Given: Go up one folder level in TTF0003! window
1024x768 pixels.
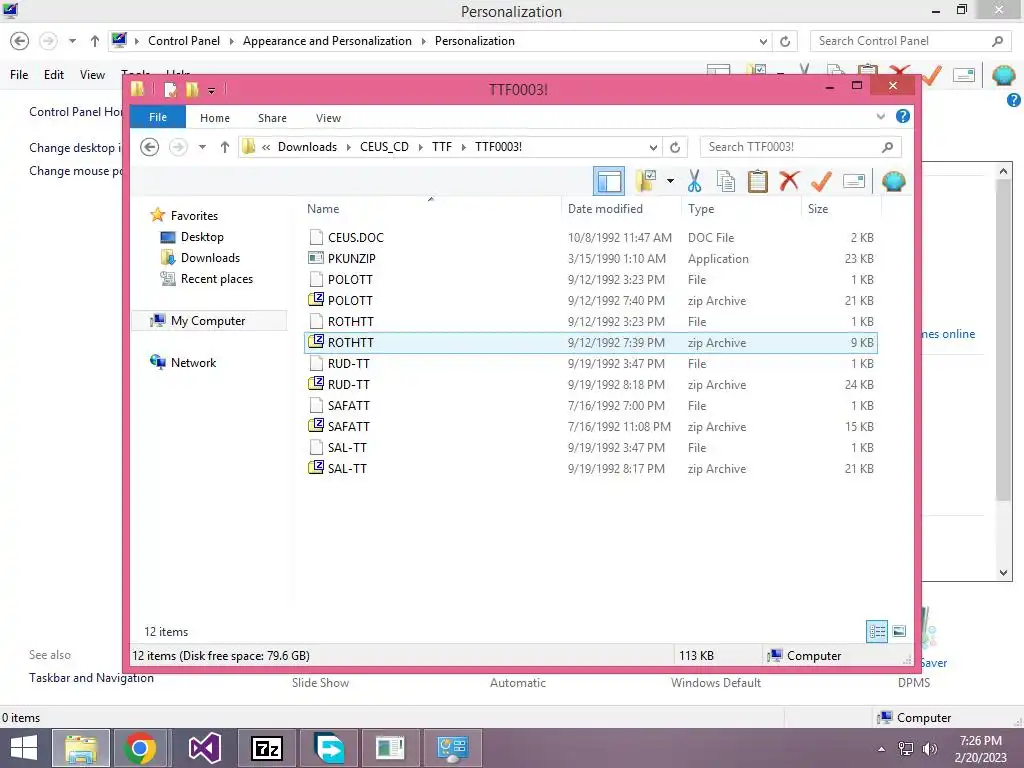Looking at the screenshot, I should pos(225,147).
